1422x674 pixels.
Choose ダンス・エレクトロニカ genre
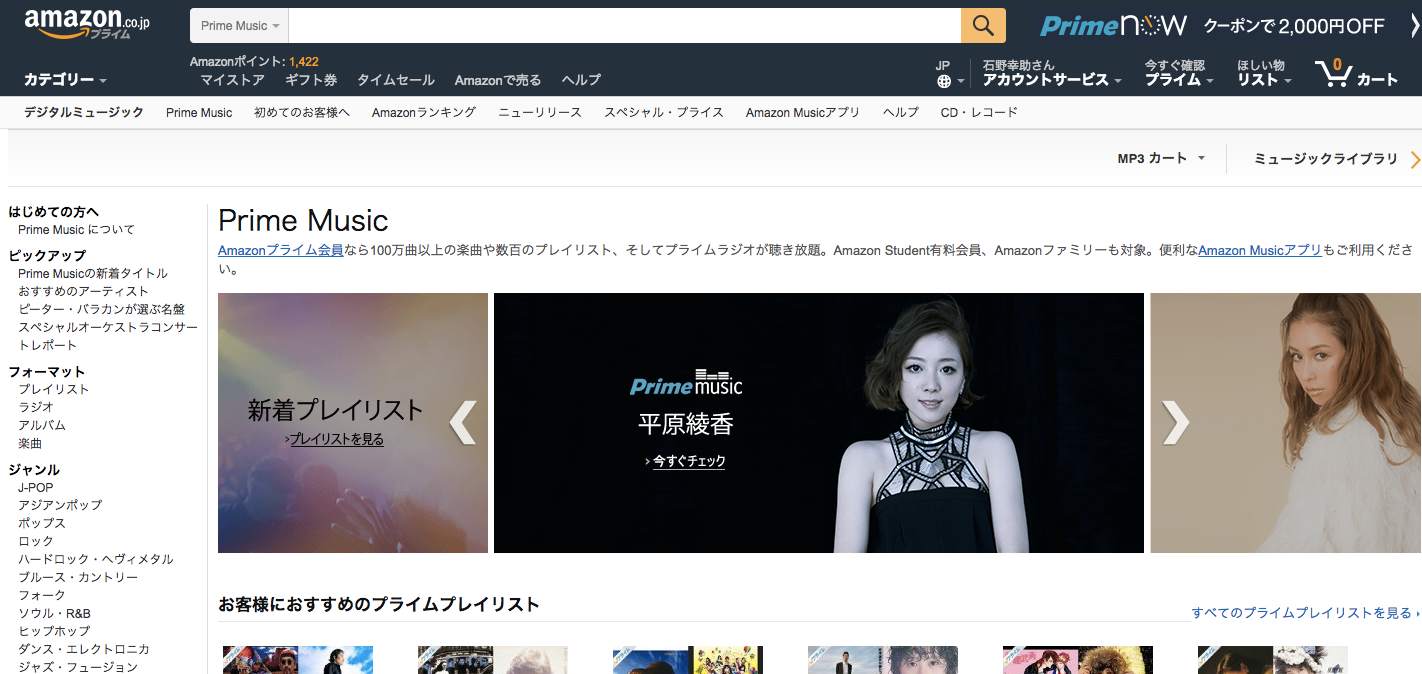(x=84, y=649)
